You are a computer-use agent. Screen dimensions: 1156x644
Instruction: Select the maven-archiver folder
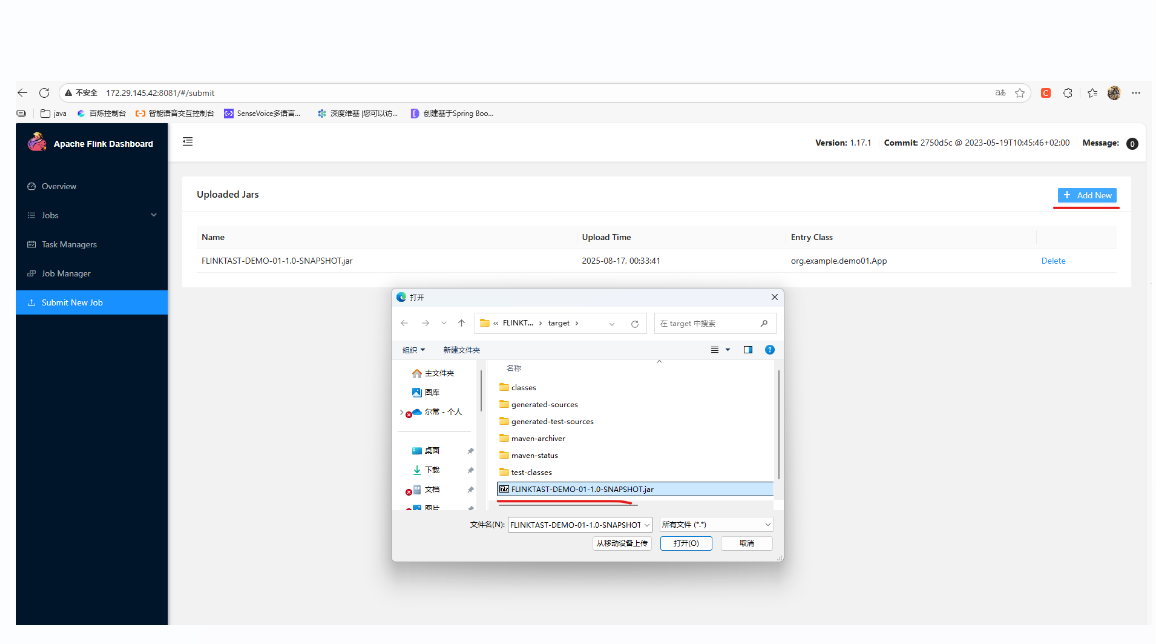[x=532, y=438]
